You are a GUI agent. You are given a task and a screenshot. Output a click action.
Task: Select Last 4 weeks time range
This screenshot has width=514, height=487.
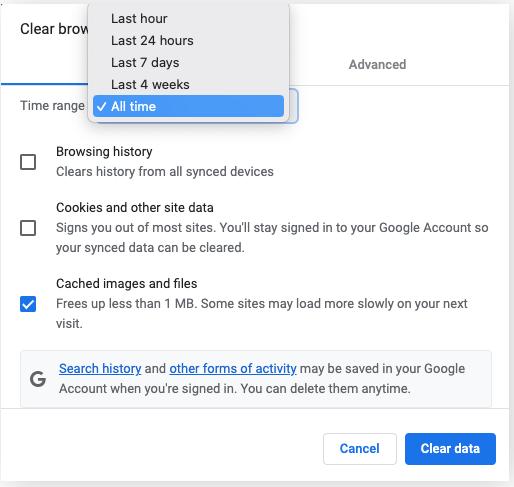(188, 85)
